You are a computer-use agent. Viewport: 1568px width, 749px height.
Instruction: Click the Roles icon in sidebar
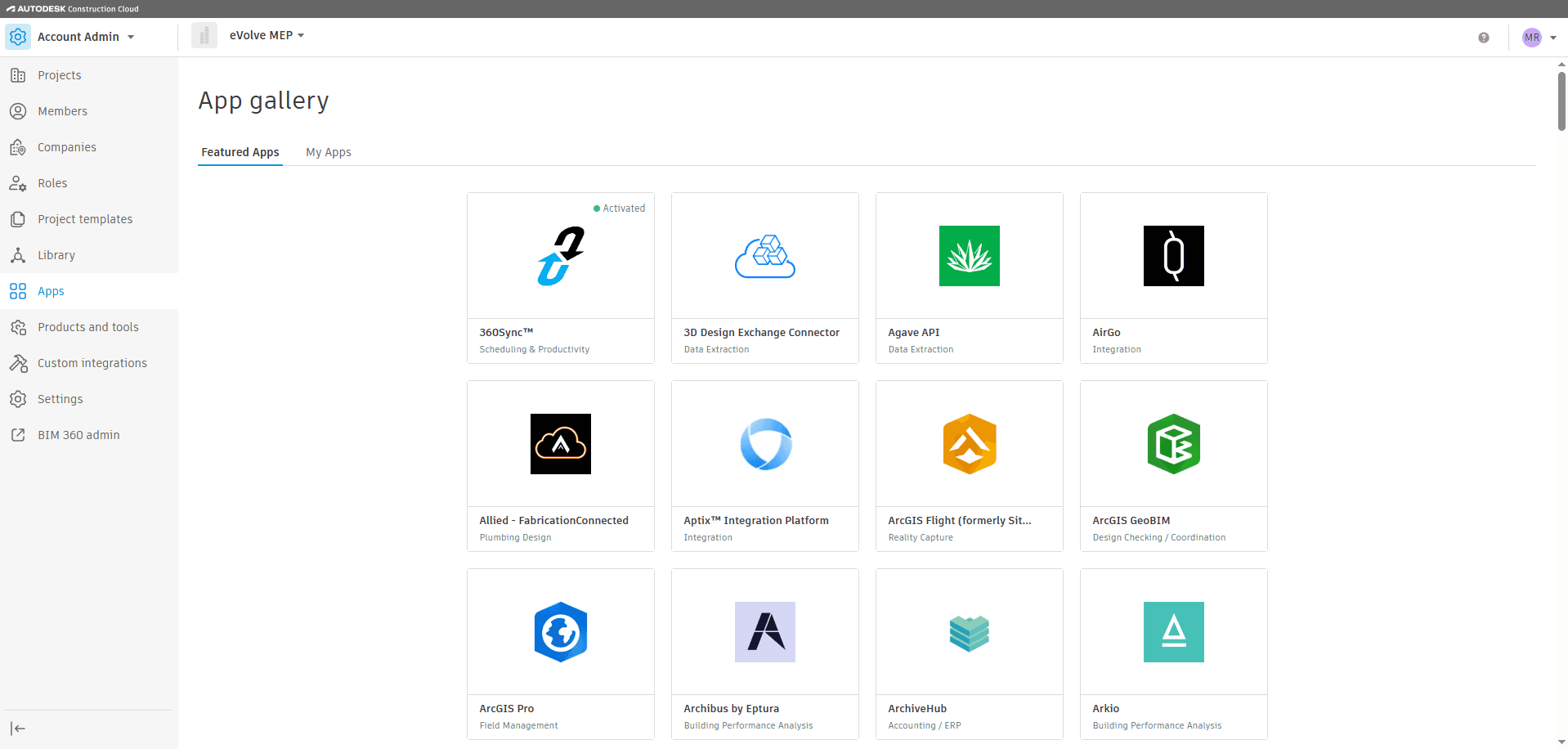tap(18, 183)
